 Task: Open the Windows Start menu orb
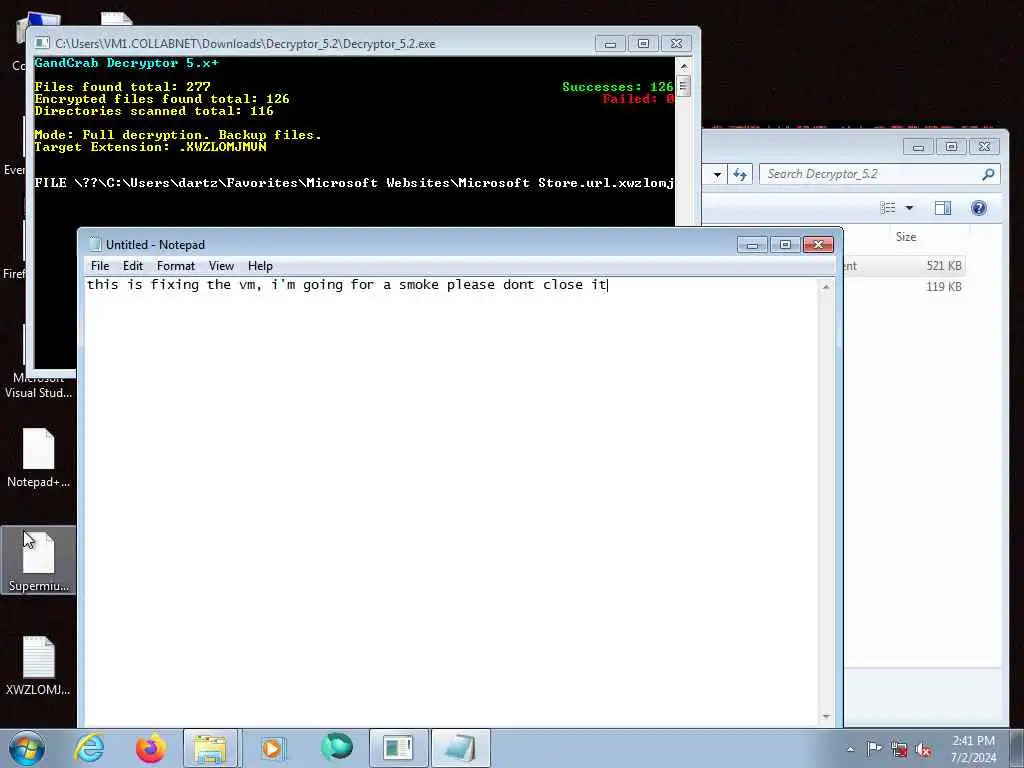pyautogui.click(x=27, y=748)
